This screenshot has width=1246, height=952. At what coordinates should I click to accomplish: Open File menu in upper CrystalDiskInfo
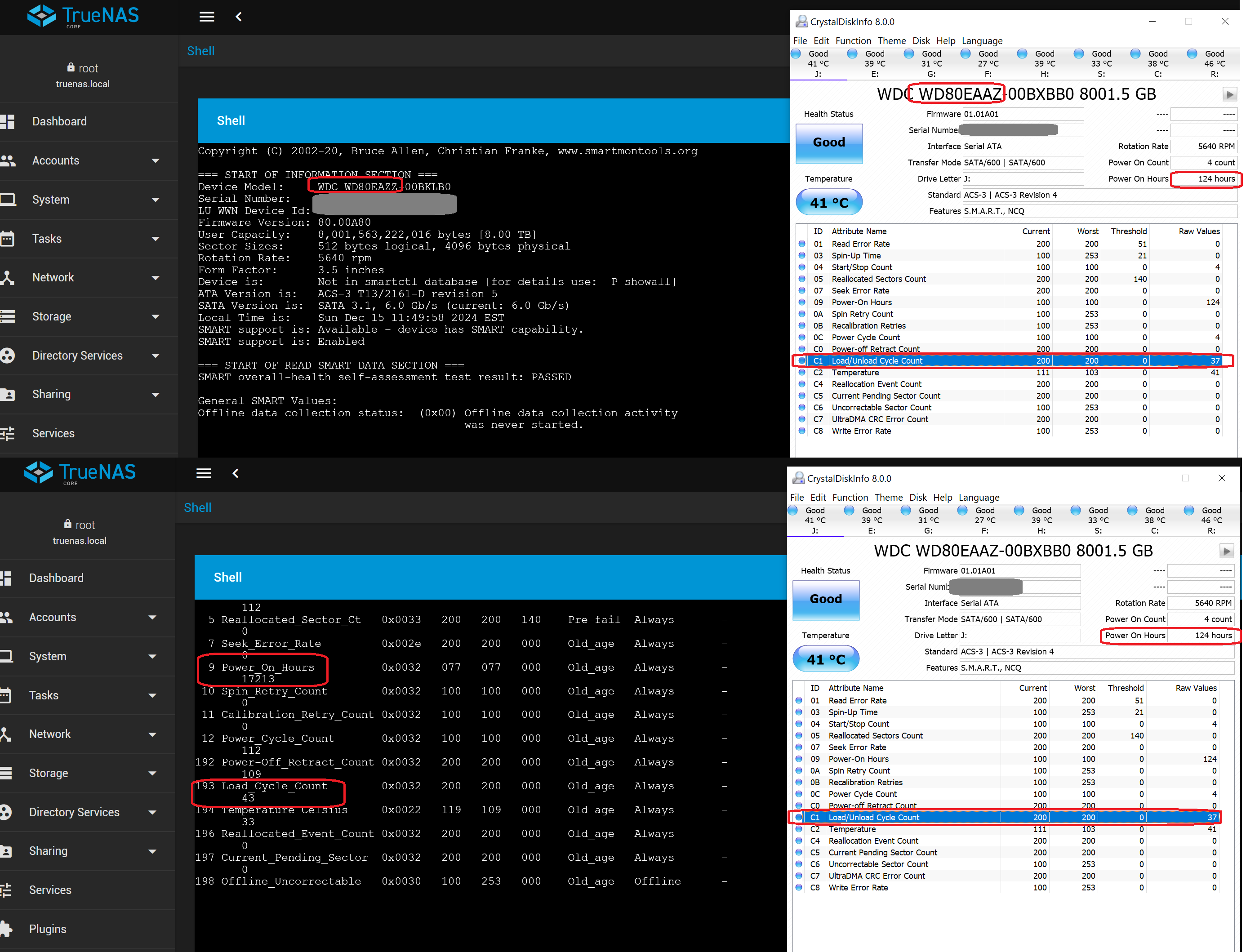pos(800,41)
